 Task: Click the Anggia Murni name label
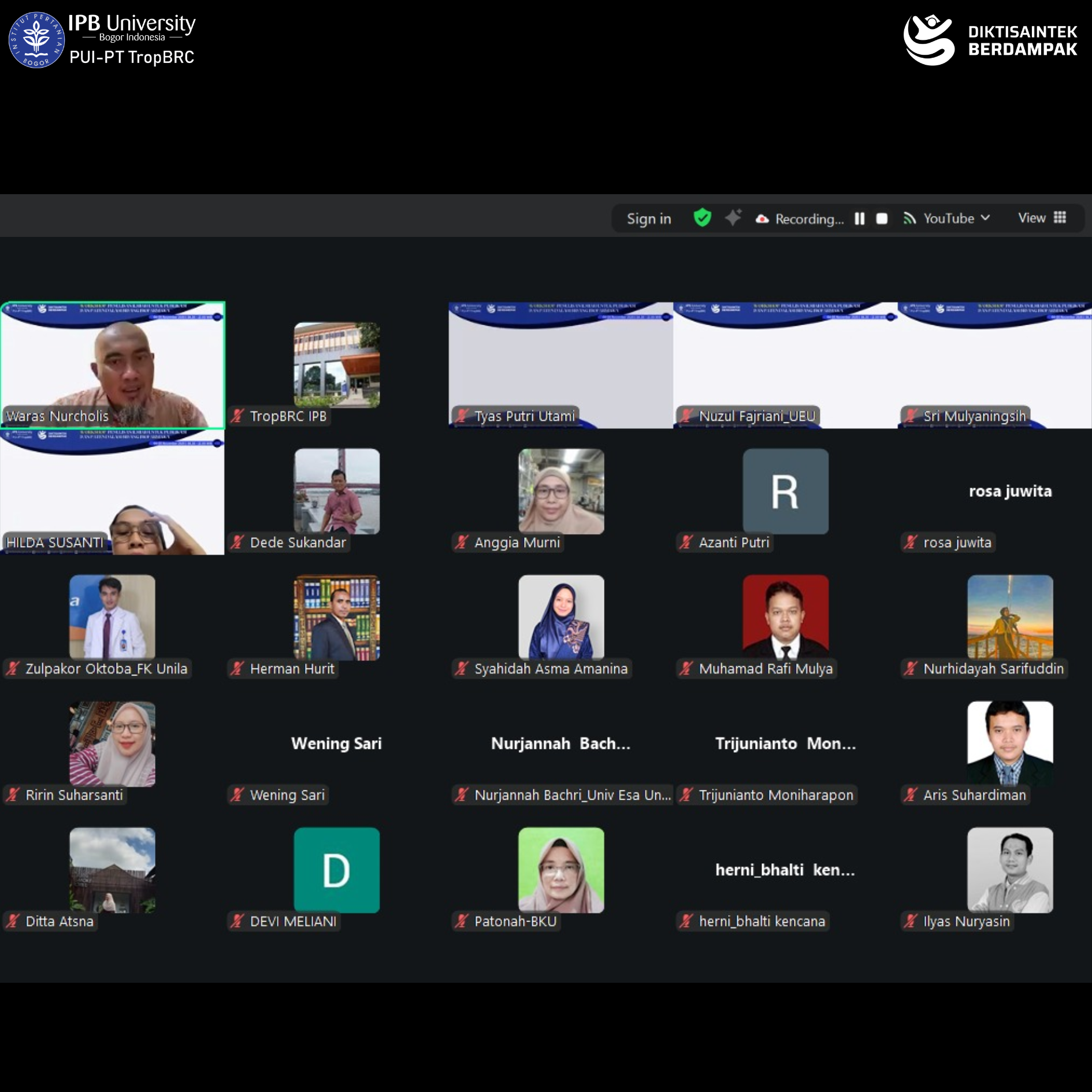517,543
